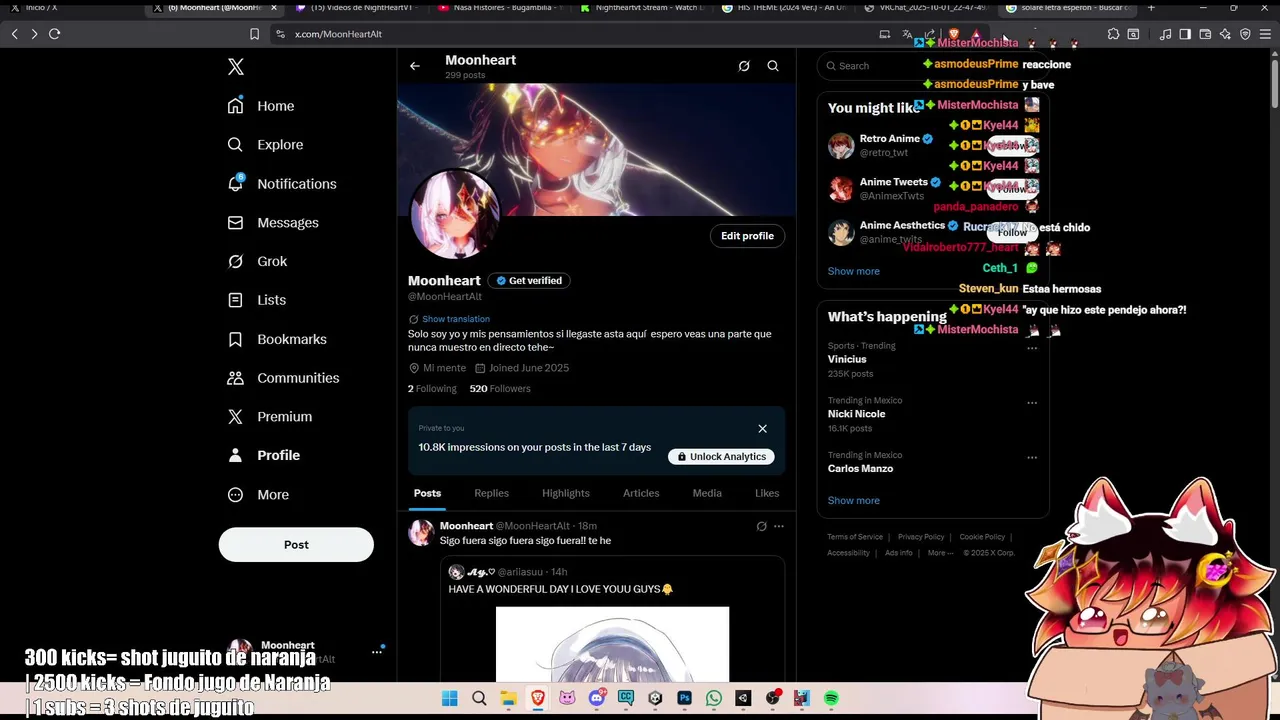Click Show translation link
Image resolution: width=1280 pixels, height=720 pixels.
pos(455,319)
